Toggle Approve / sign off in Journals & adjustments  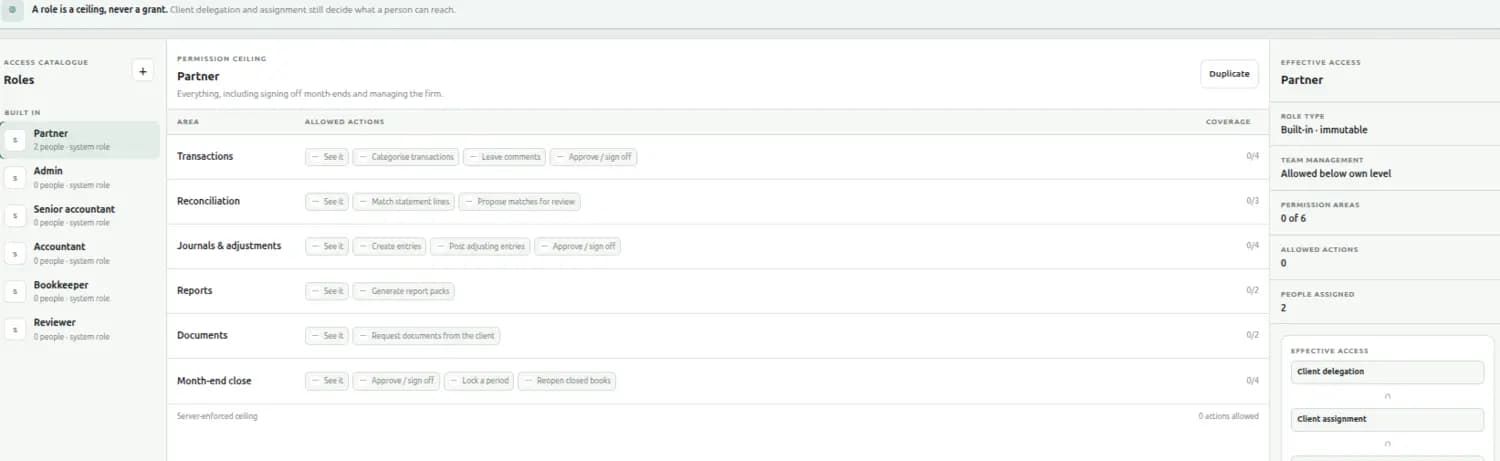(578, 246)
